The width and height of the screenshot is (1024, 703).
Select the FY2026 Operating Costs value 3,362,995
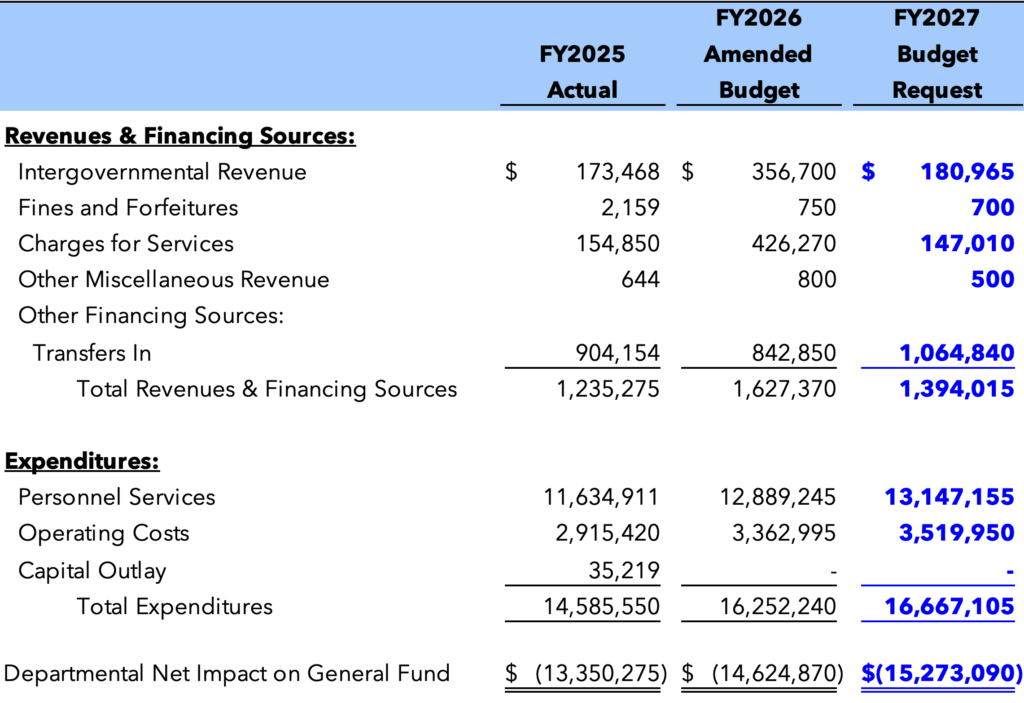784,533
